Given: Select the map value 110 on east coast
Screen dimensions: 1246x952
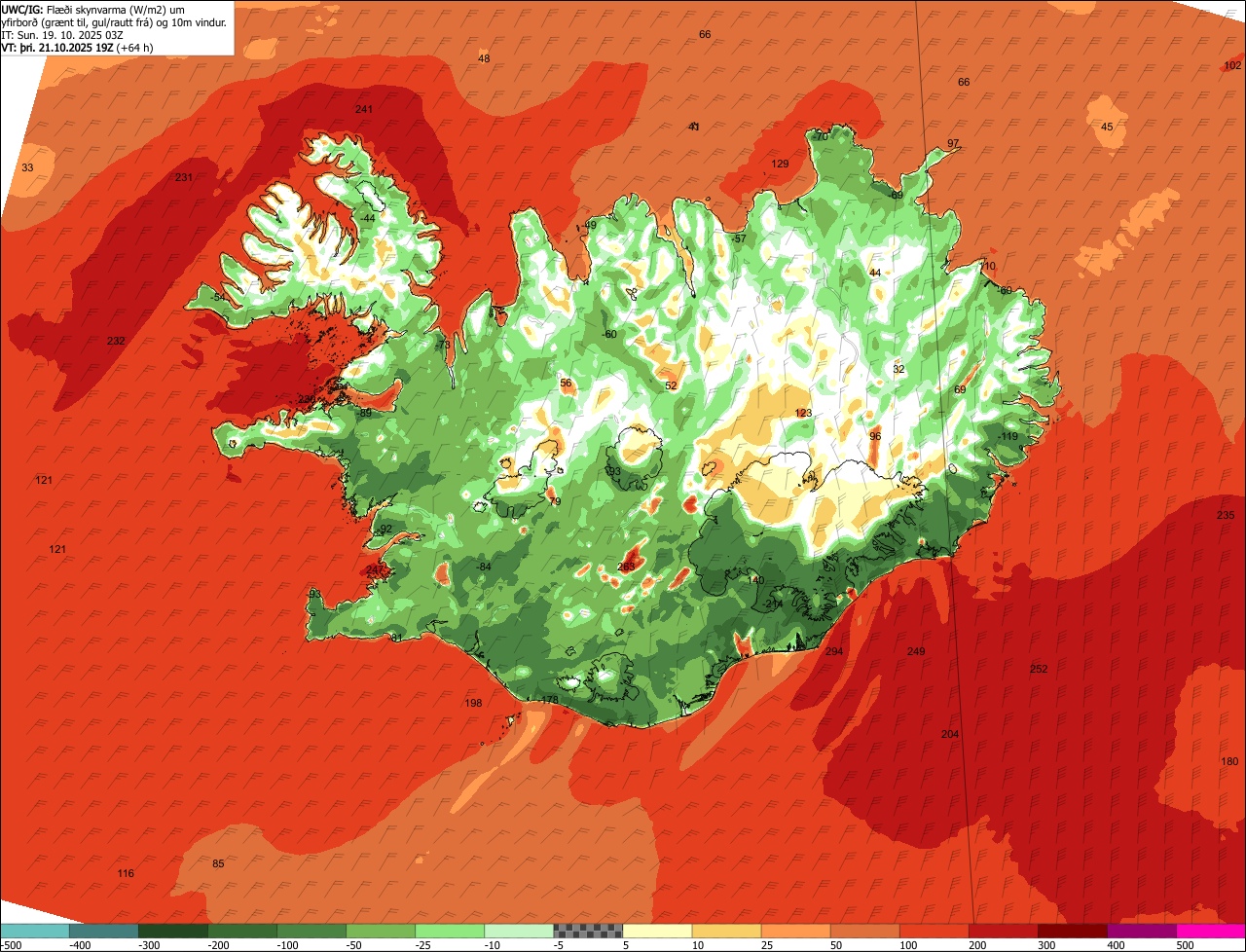Looking at the screenshot, I should pos(988,266).
